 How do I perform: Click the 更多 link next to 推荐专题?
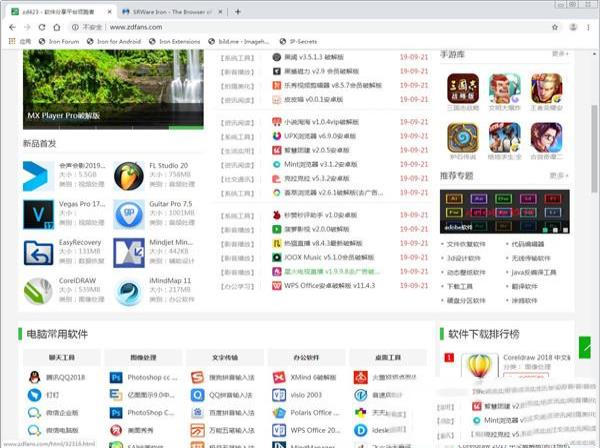coord(559,176)
